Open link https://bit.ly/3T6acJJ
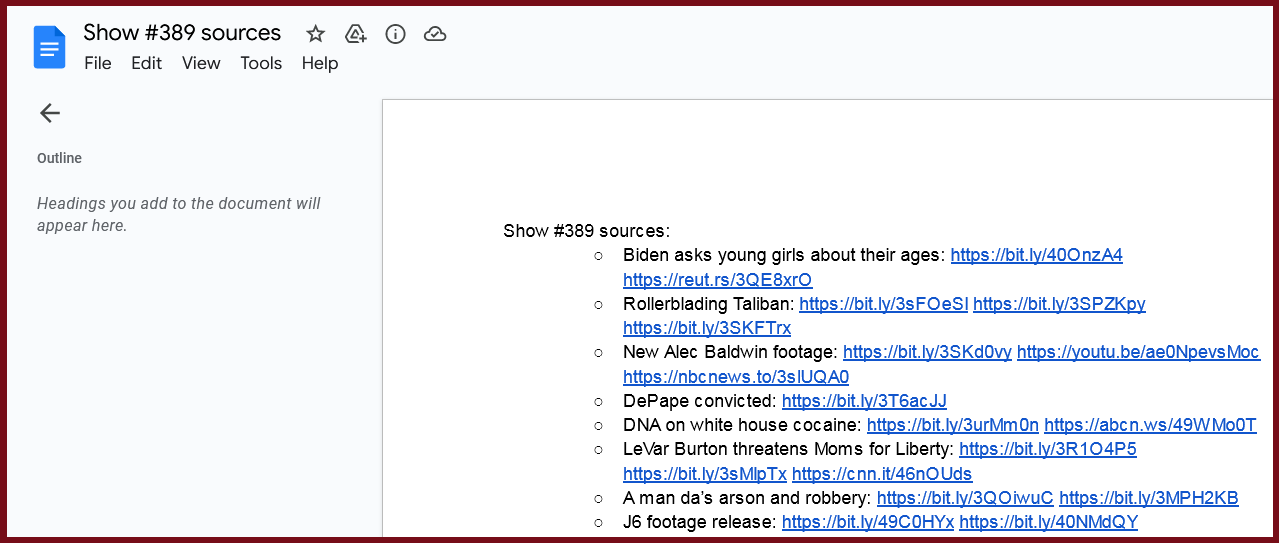The height and width of the screenshot is (543, 1279). click(x=864, y=401)
